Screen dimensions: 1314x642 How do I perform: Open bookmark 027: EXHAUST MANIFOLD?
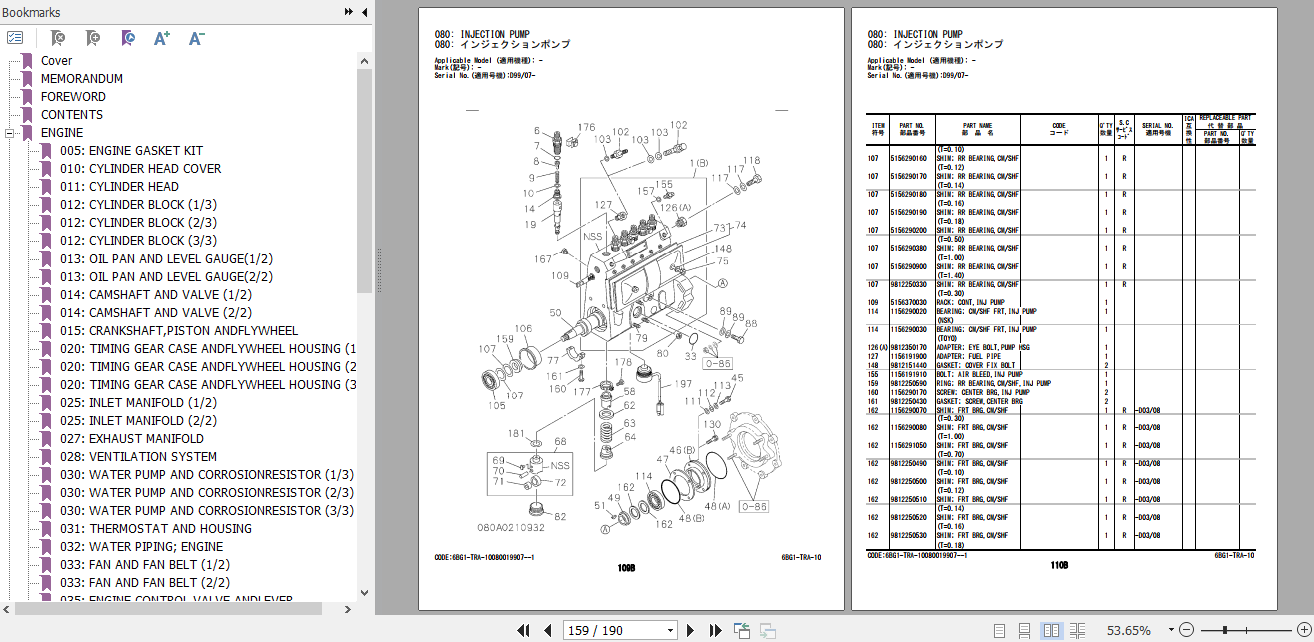132,439
